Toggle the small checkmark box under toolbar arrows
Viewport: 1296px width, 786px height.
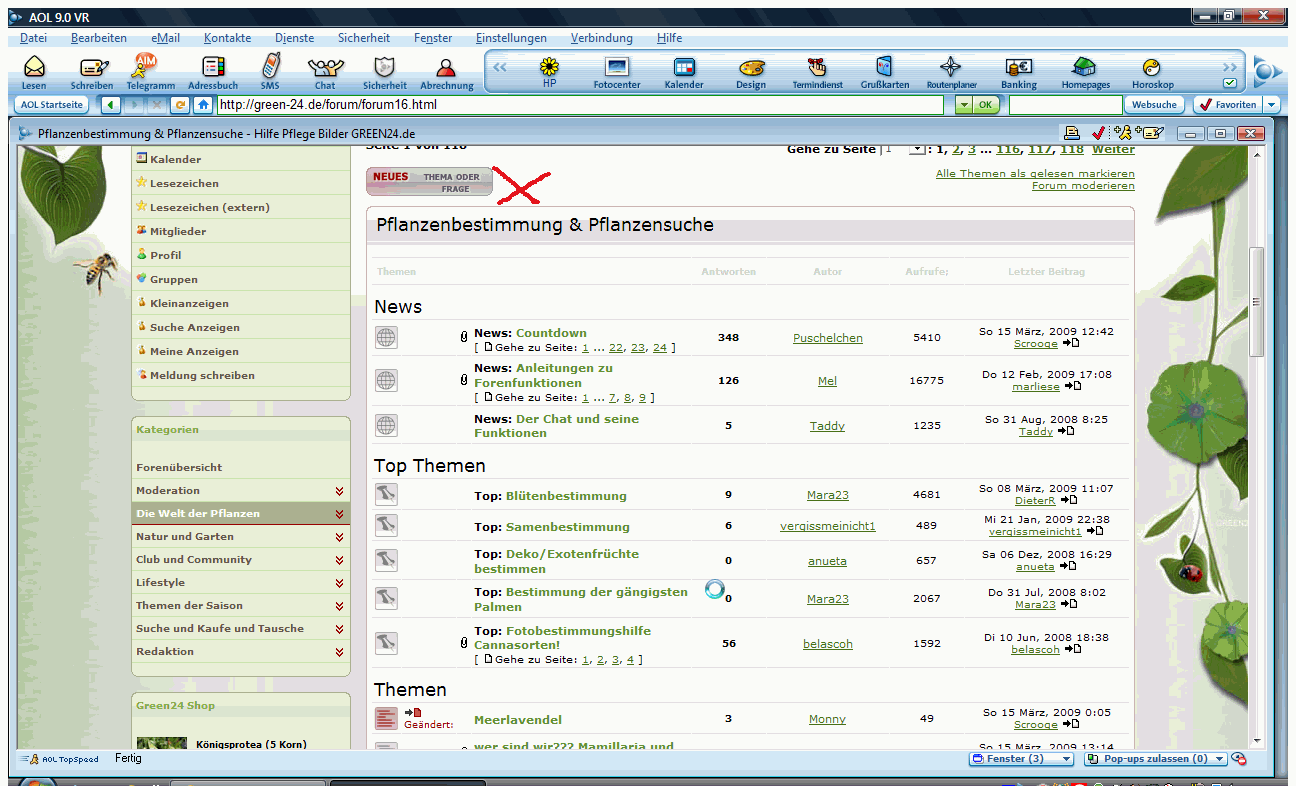[1229, 83]
